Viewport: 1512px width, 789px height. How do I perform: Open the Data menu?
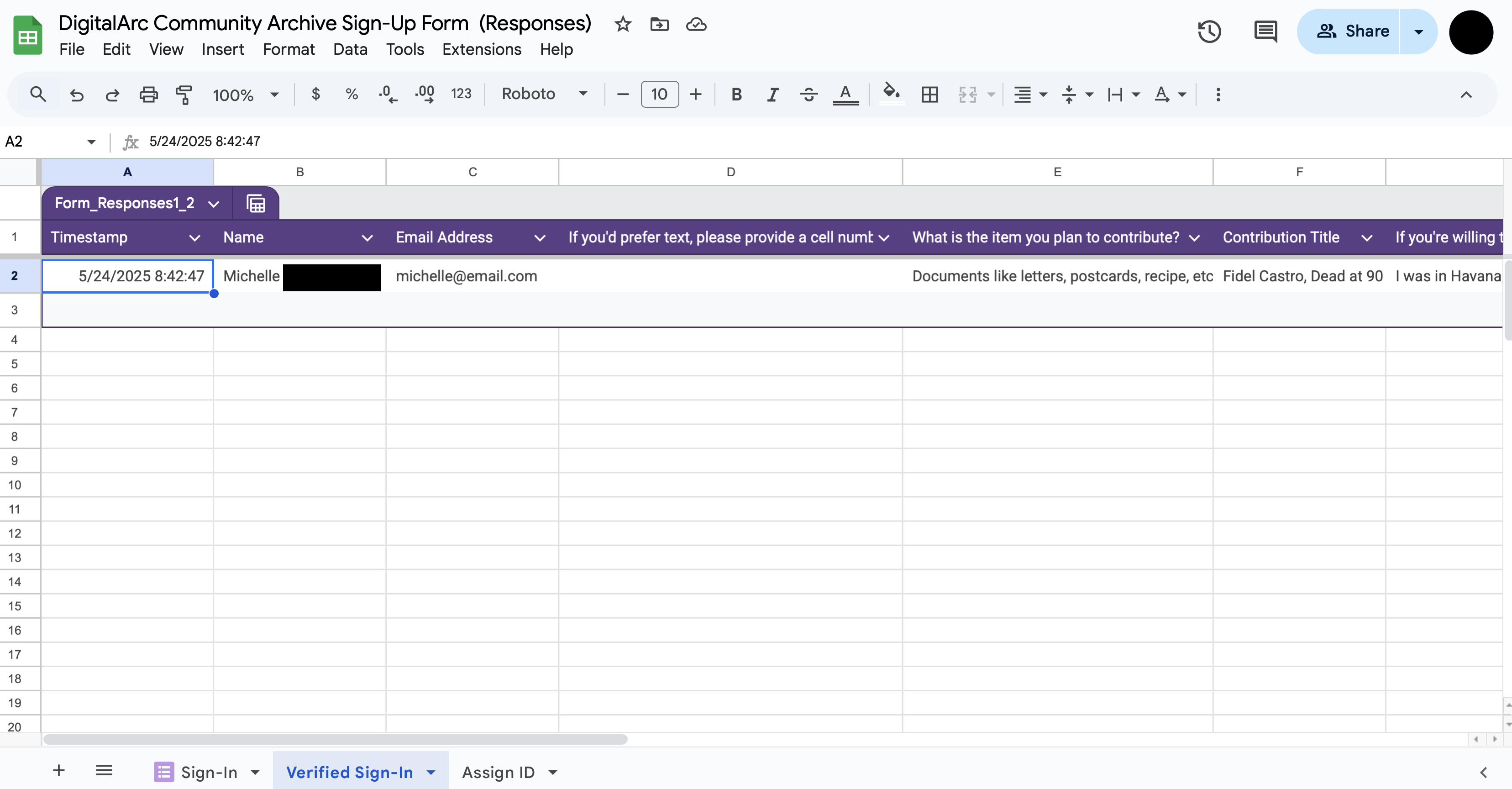350,49
